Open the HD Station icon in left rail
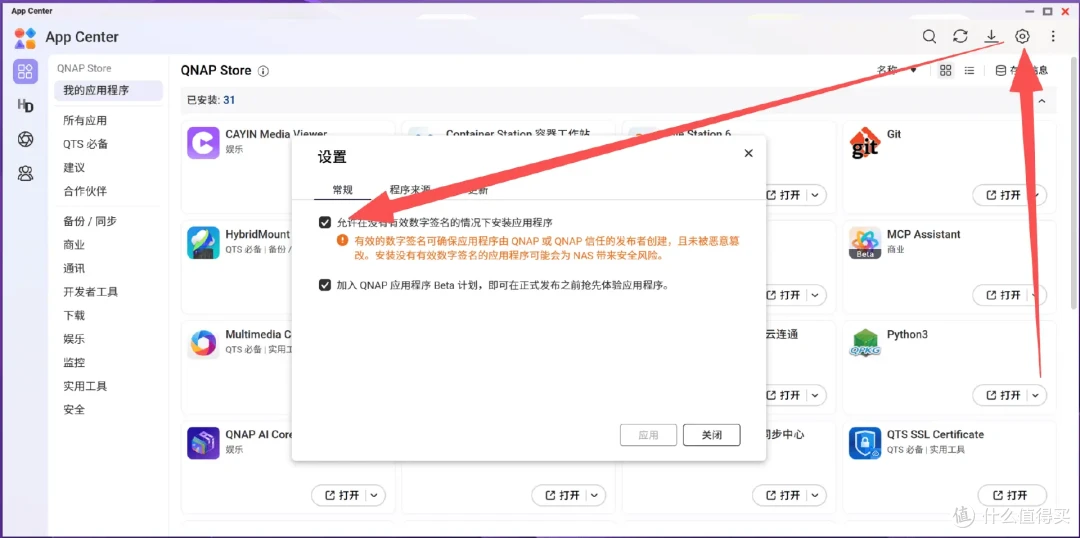This screenshot has height=538, width=1080. [25, 105]
